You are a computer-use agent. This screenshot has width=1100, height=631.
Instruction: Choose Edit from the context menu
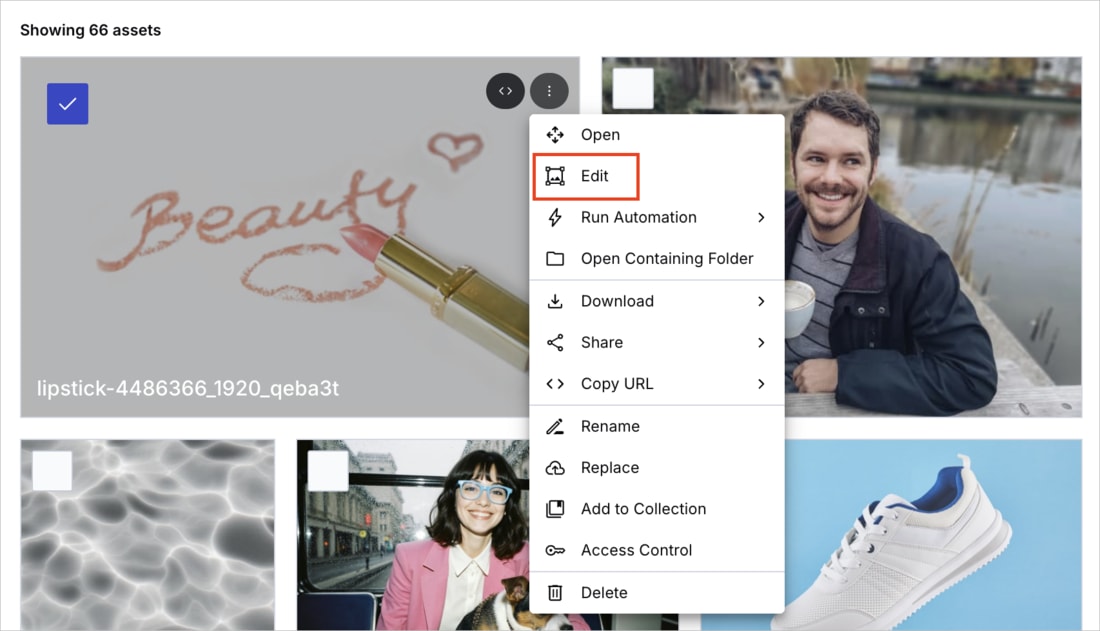(x=594, y=177)
